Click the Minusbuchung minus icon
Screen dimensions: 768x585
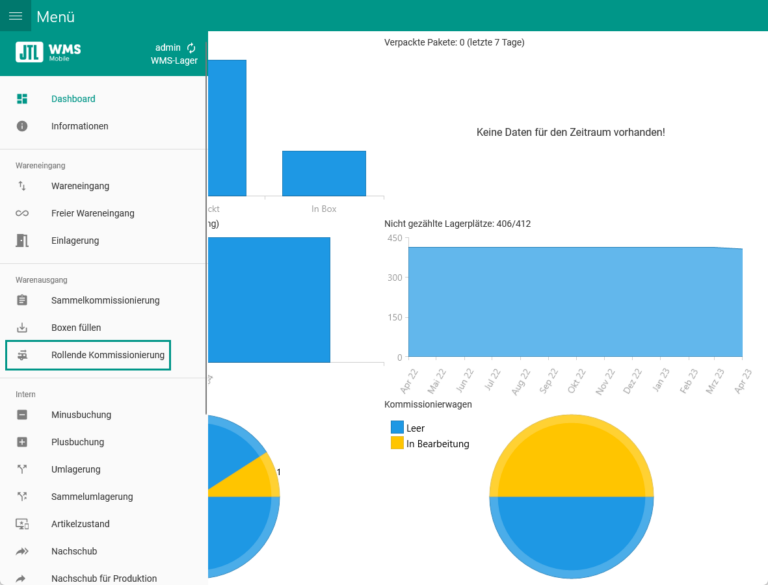22,415
